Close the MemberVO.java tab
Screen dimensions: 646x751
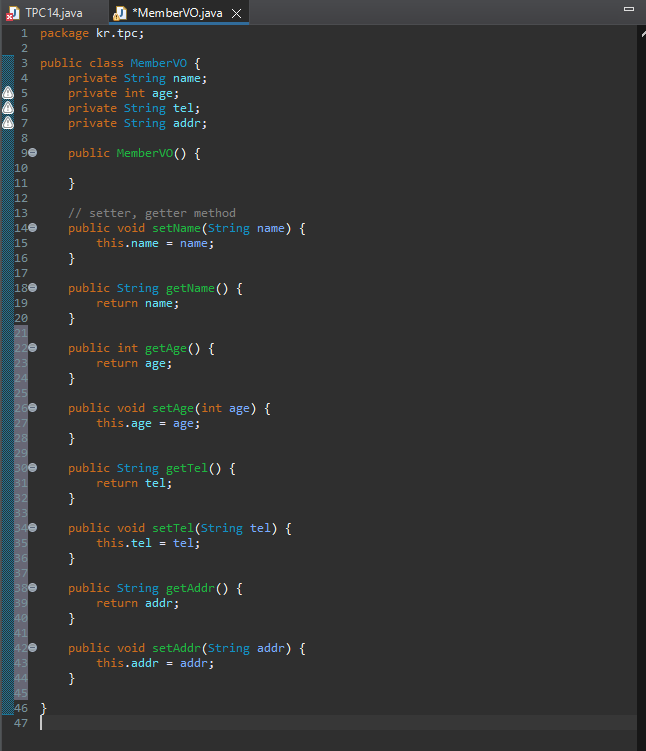[x=237, y=13]
